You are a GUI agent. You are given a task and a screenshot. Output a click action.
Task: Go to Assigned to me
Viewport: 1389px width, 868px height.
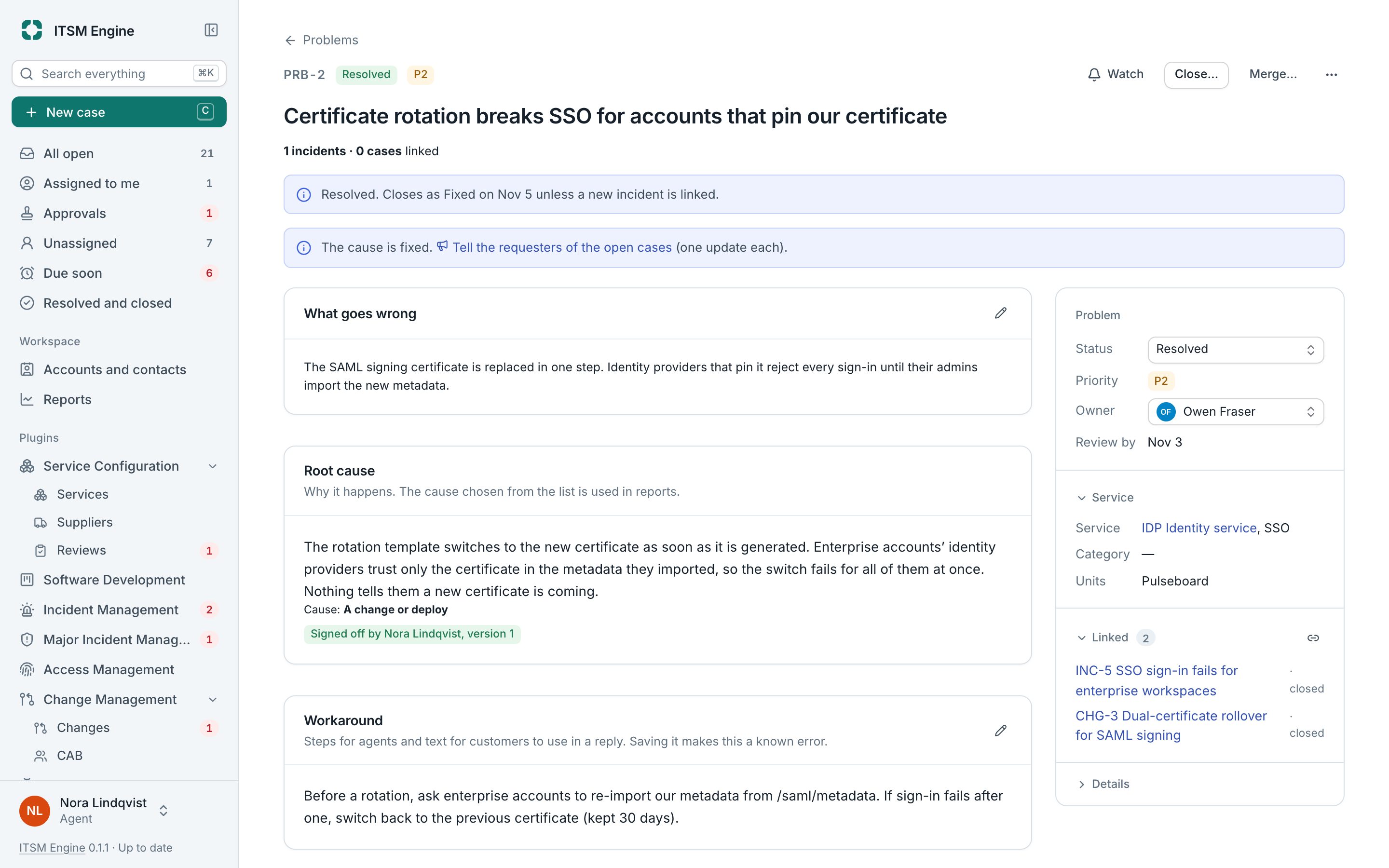(x=119, y=184)
